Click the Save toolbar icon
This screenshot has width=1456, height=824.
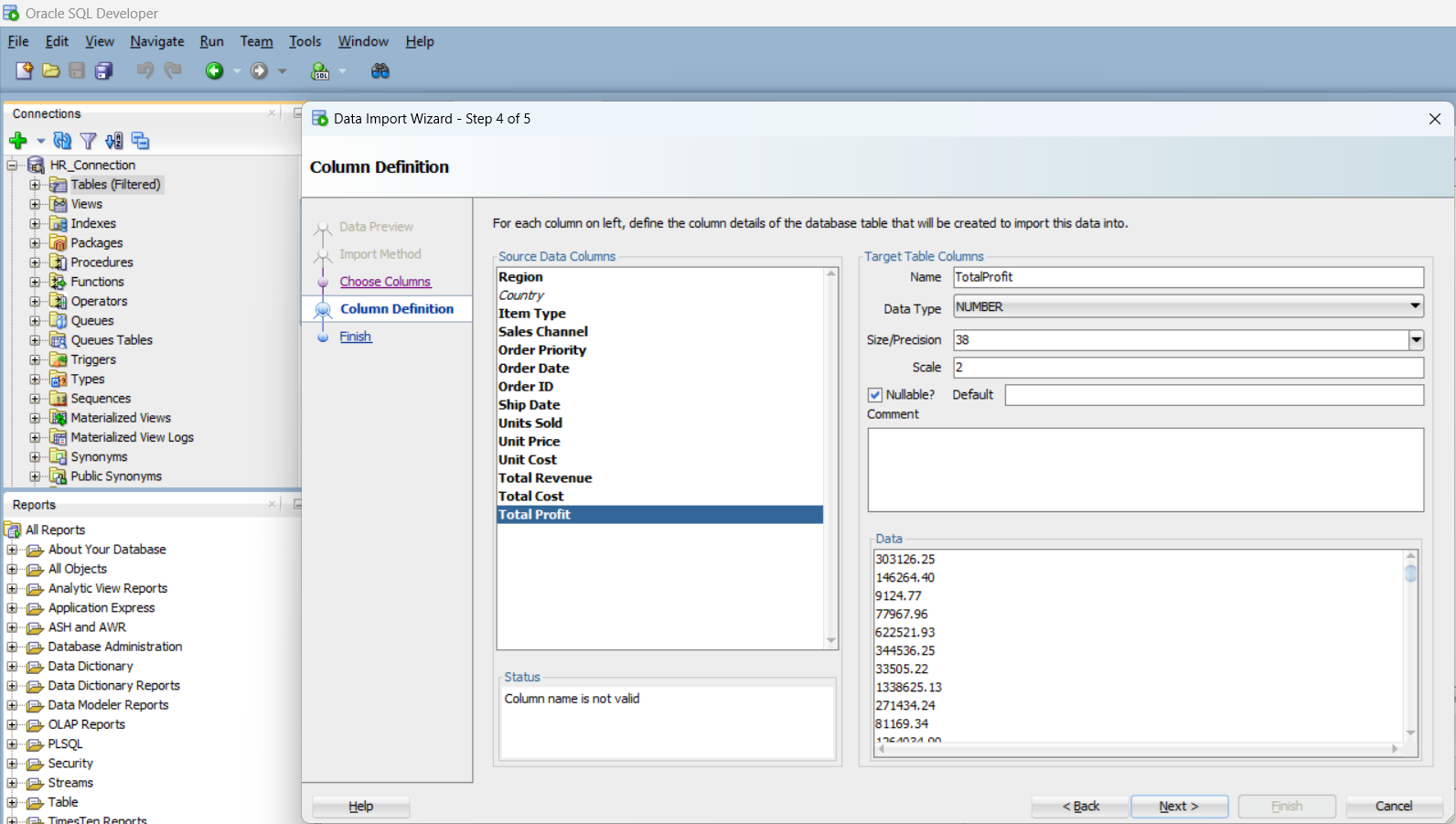tap(77, 70)
